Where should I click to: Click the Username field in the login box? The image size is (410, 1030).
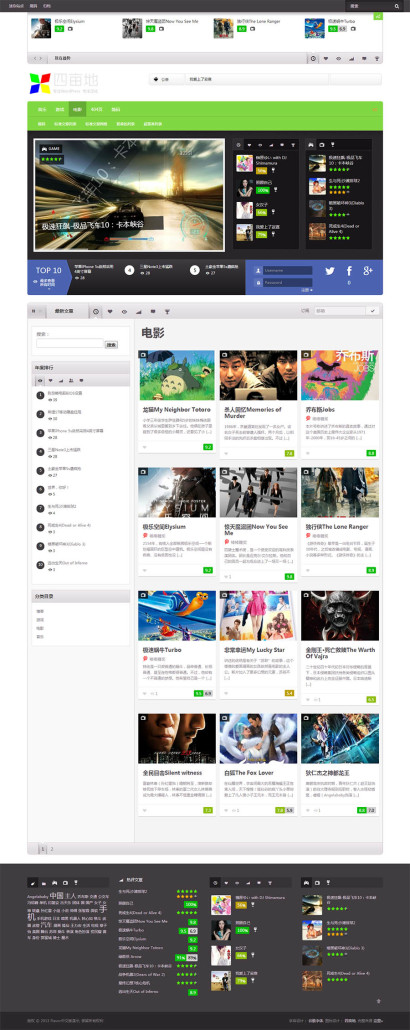(x=288, y=270)
